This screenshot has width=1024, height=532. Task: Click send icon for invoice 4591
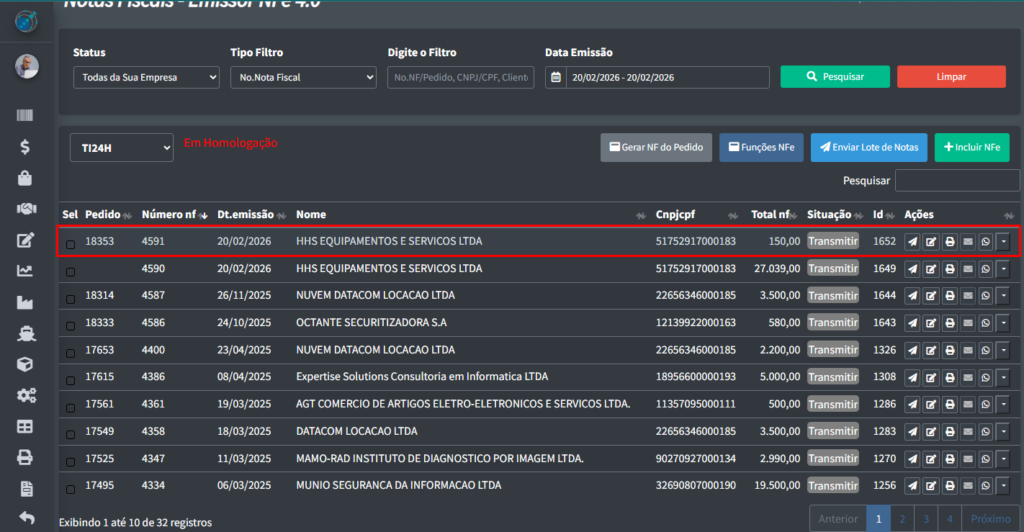pyautogui.click(x=912, y=242)
